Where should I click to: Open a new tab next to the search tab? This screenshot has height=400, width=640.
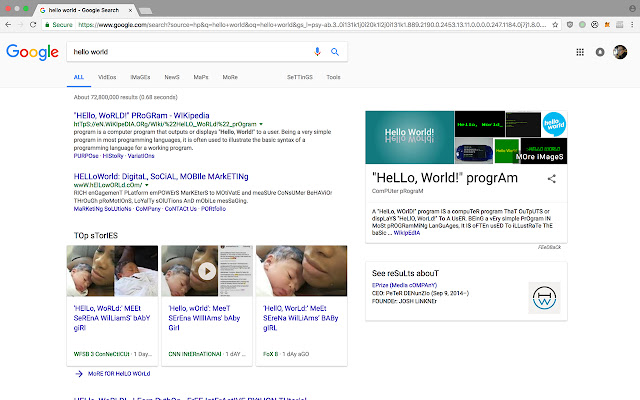pyautogui.click(x=145, y=11)
